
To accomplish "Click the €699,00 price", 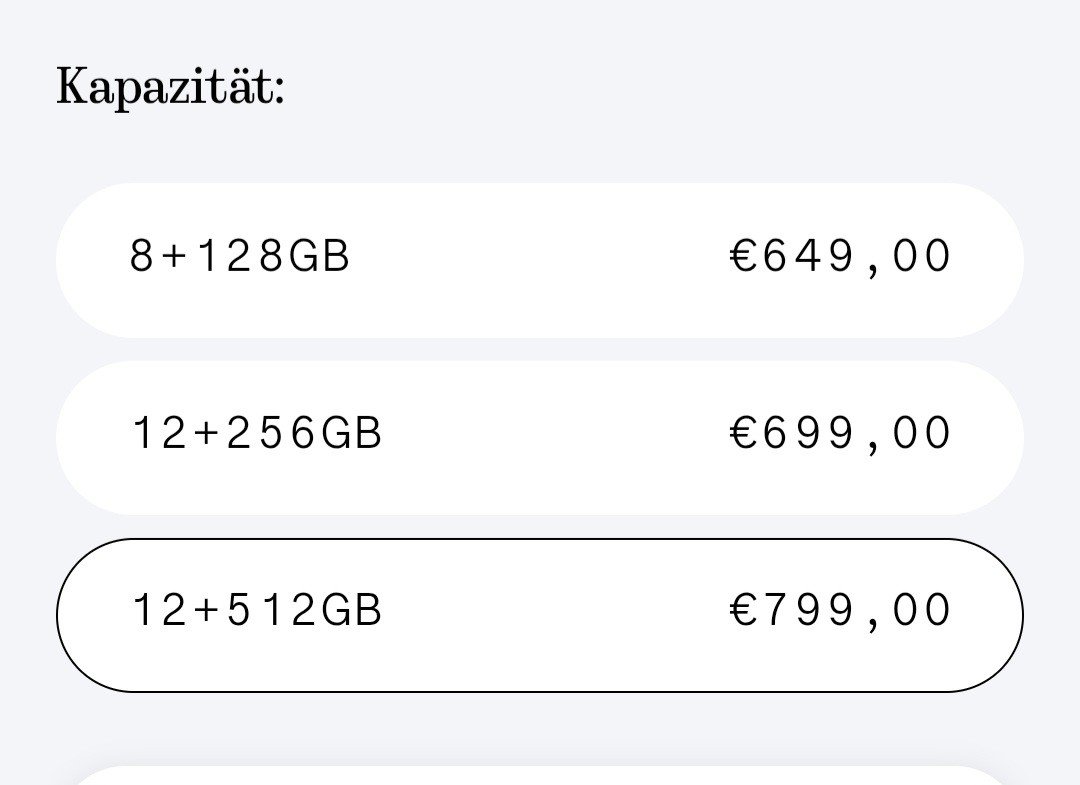I will point(841,435).
